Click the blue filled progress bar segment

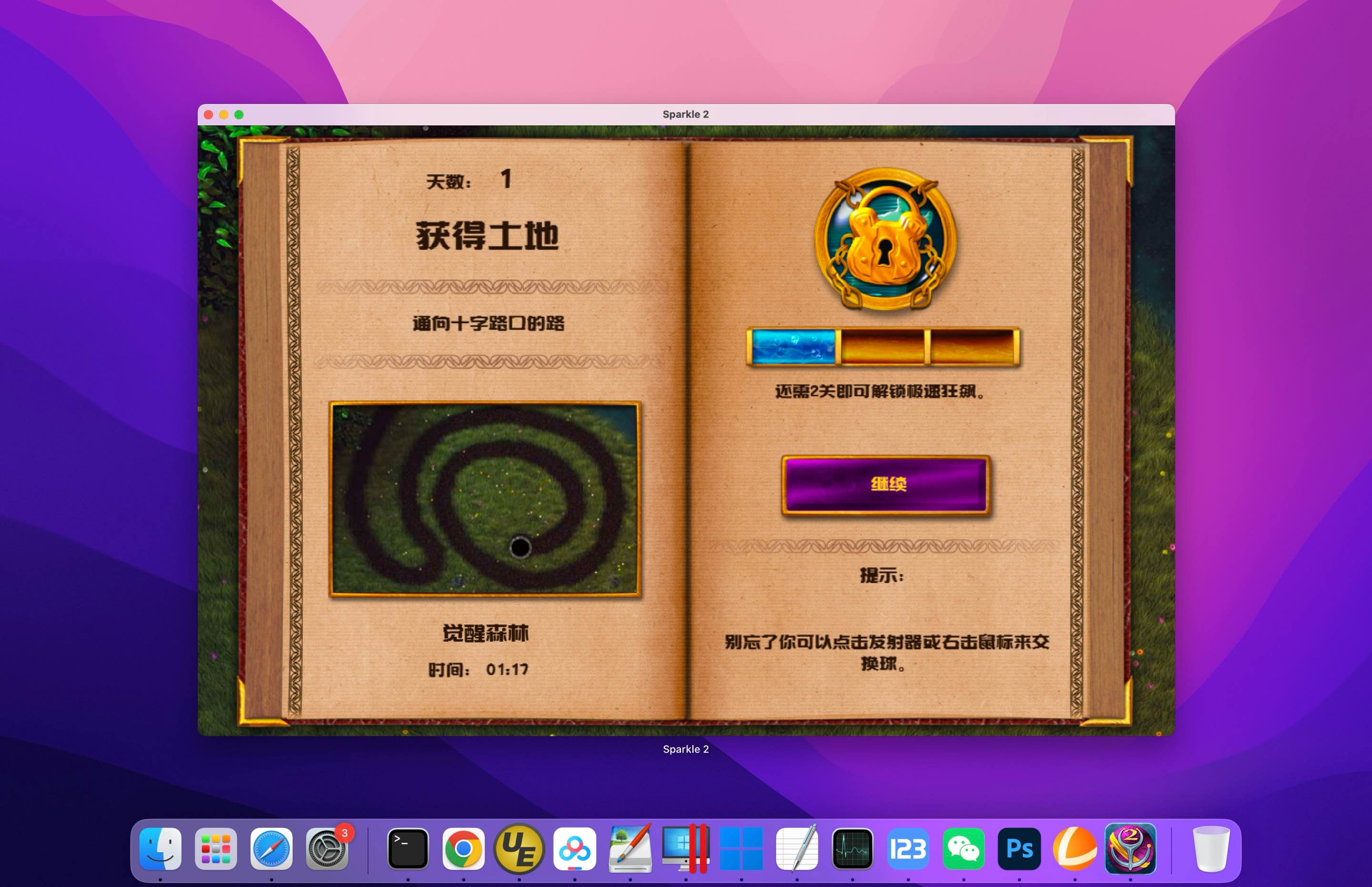[x=793, y=347]
